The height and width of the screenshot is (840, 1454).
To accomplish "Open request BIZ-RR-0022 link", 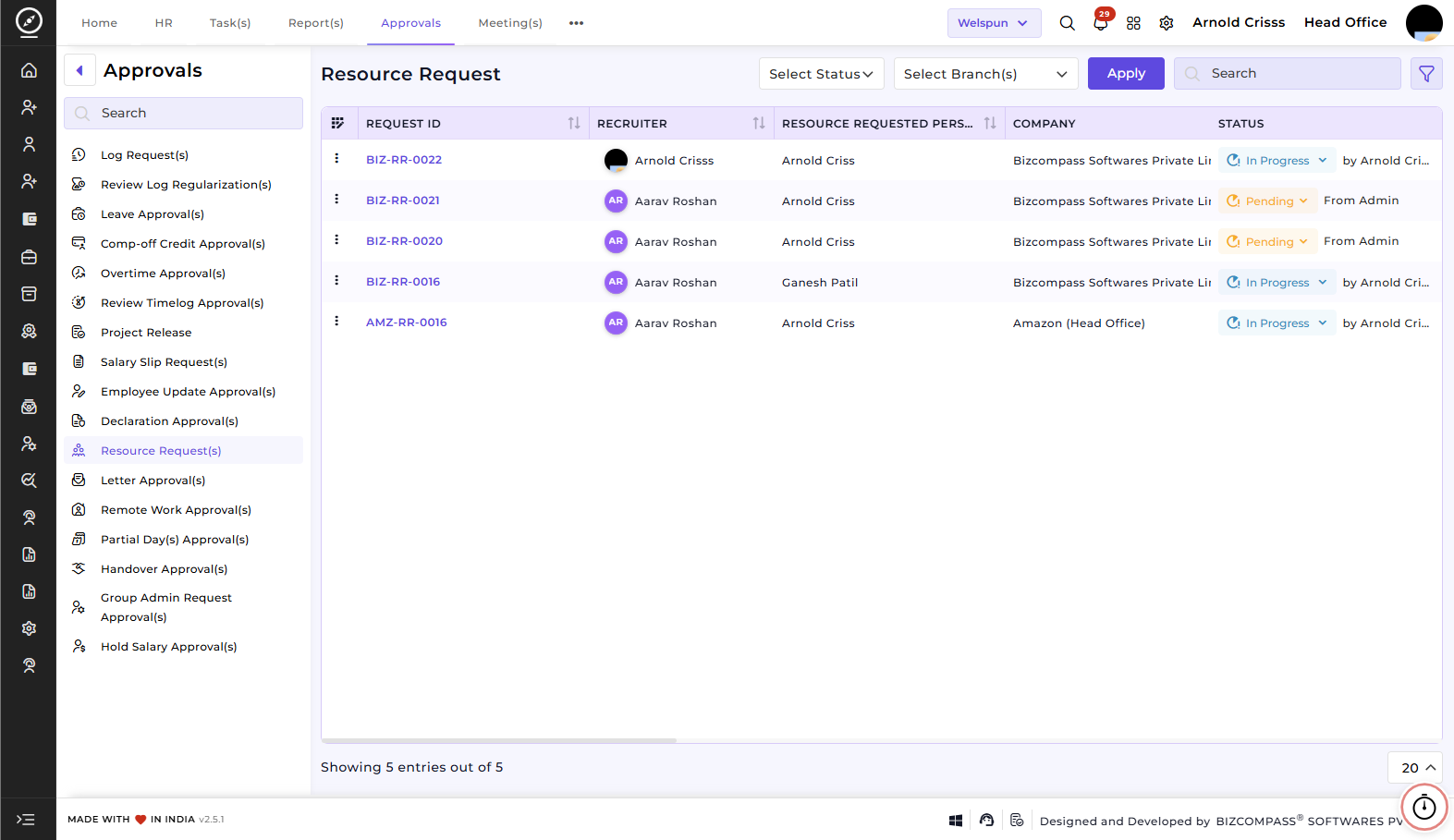I will 404,160.
